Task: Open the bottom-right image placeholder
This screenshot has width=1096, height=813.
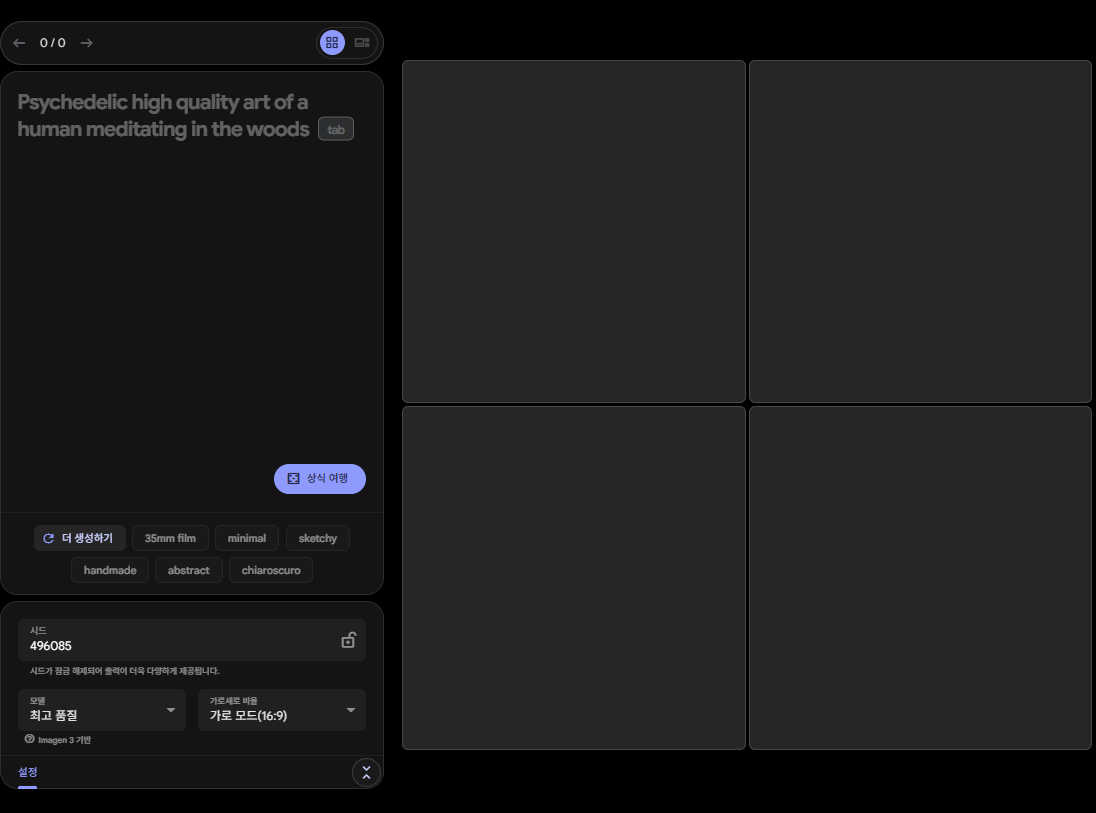Action: tap(921, 578)
